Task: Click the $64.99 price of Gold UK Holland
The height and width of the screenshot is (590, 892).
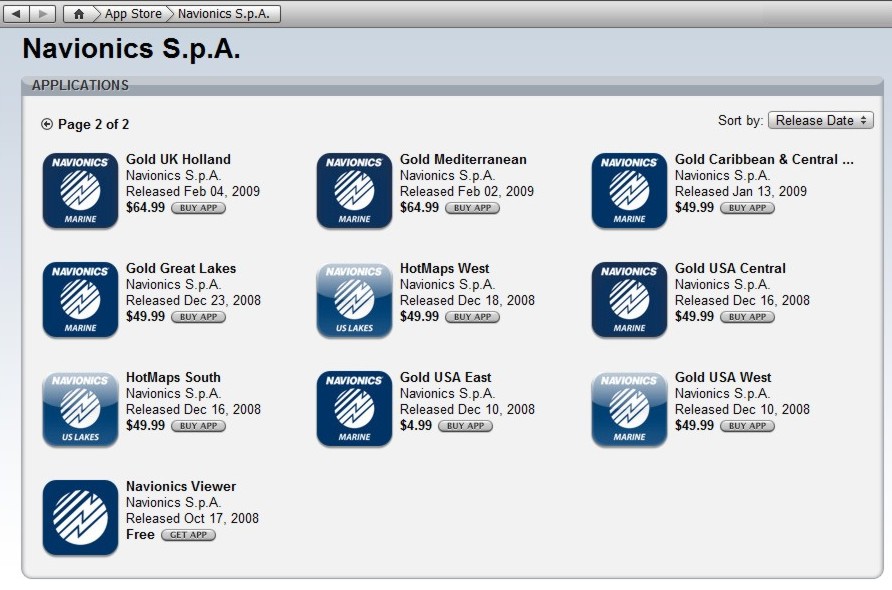Action: (x=145, y=208)
